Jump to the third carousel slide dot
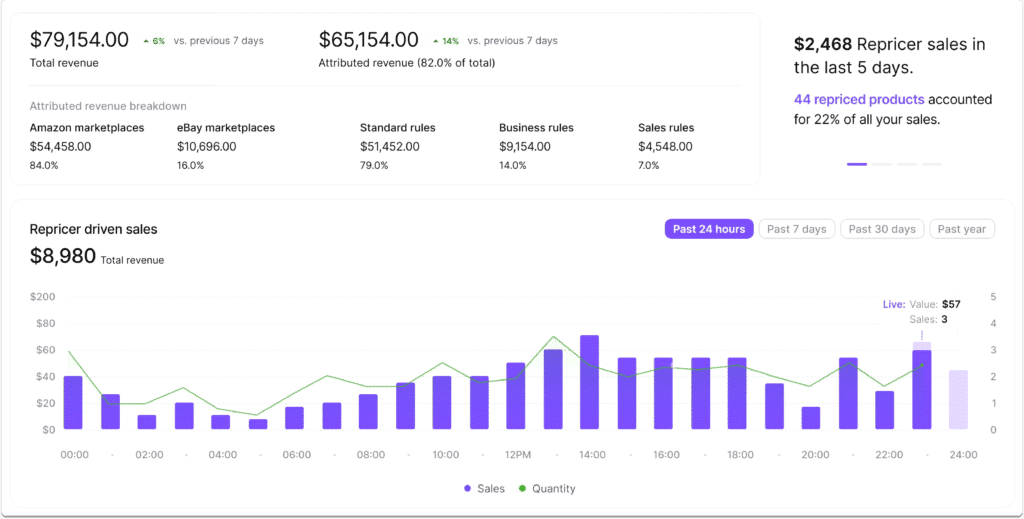This screenshot has width=1024, height=519. click(907, 164)
